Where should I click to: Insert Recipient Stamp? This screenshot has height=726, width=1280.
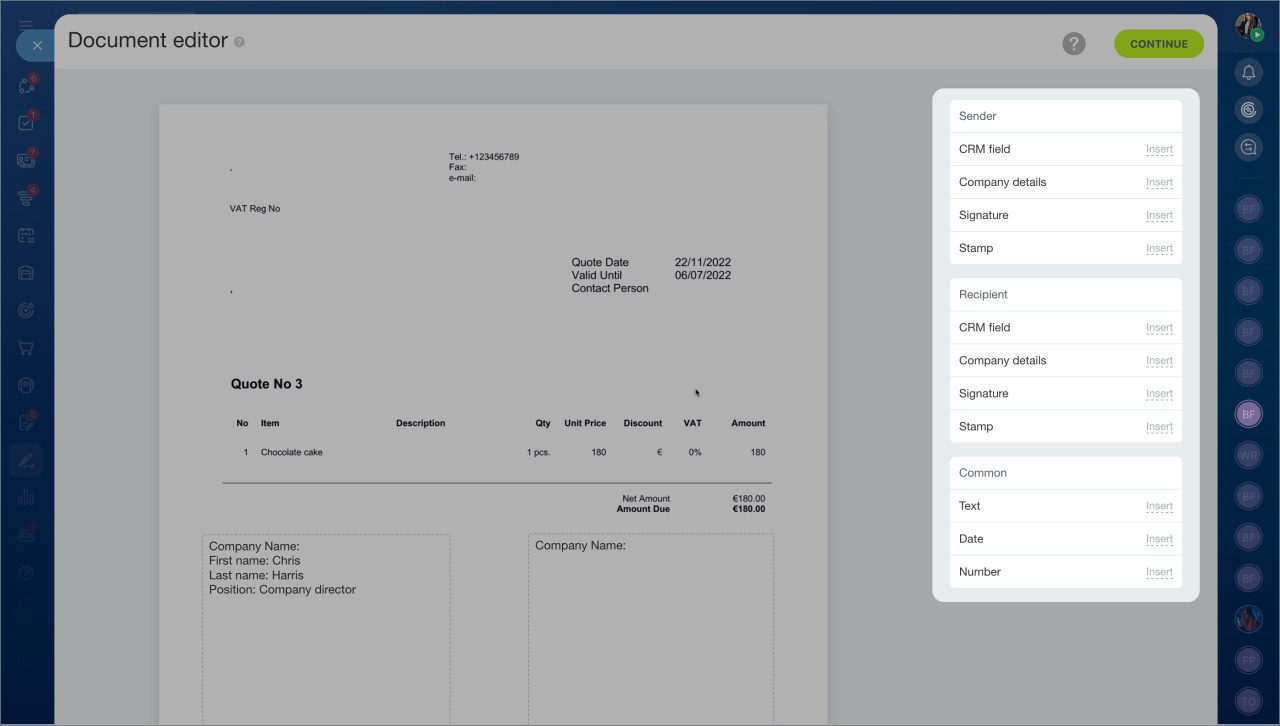tap(1159, 427)
